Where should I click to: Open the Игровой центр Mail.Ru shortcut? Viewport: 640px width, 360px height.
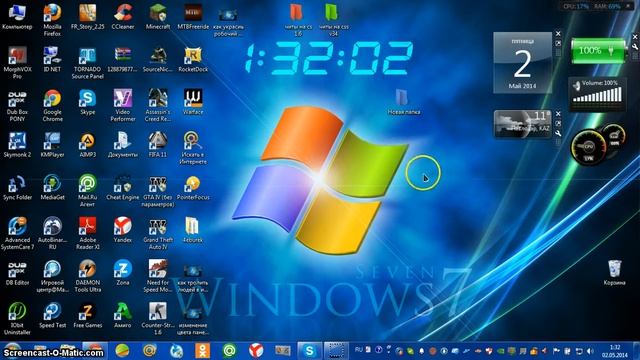52,276
